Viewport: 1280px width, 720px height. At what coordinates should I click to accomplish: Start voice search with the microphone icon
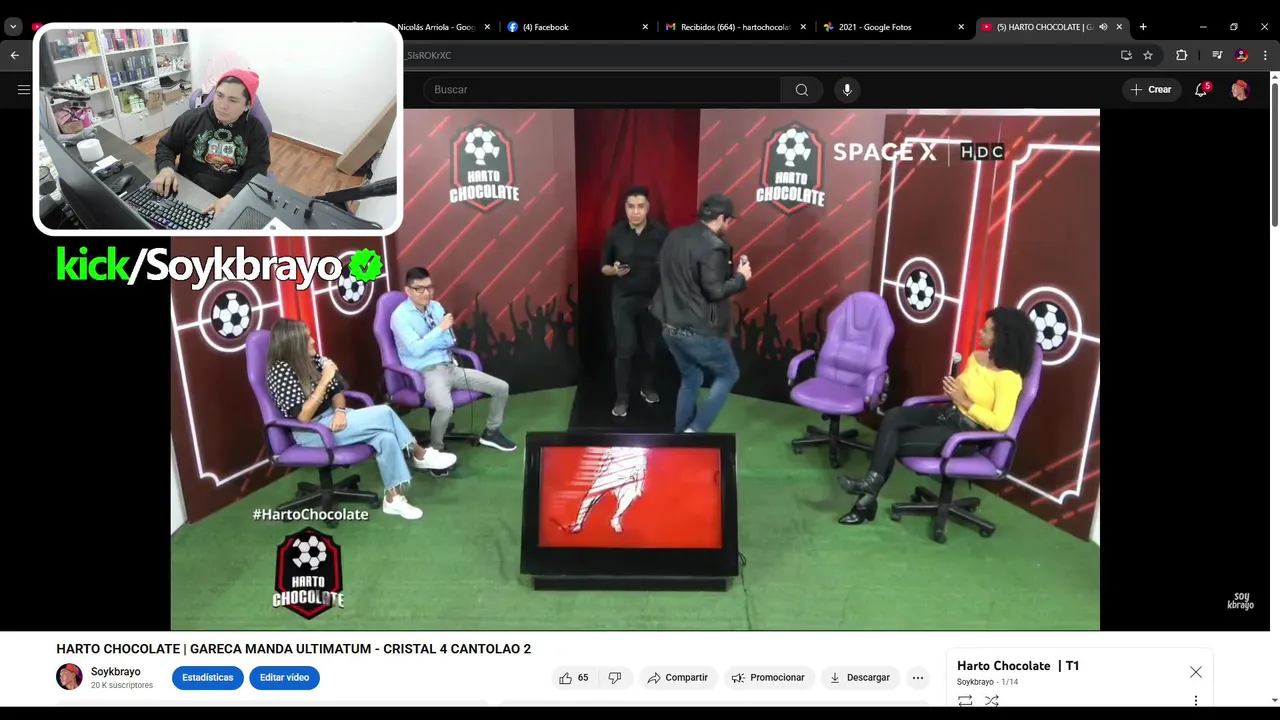pyautogui.click(x=847, y=90)
